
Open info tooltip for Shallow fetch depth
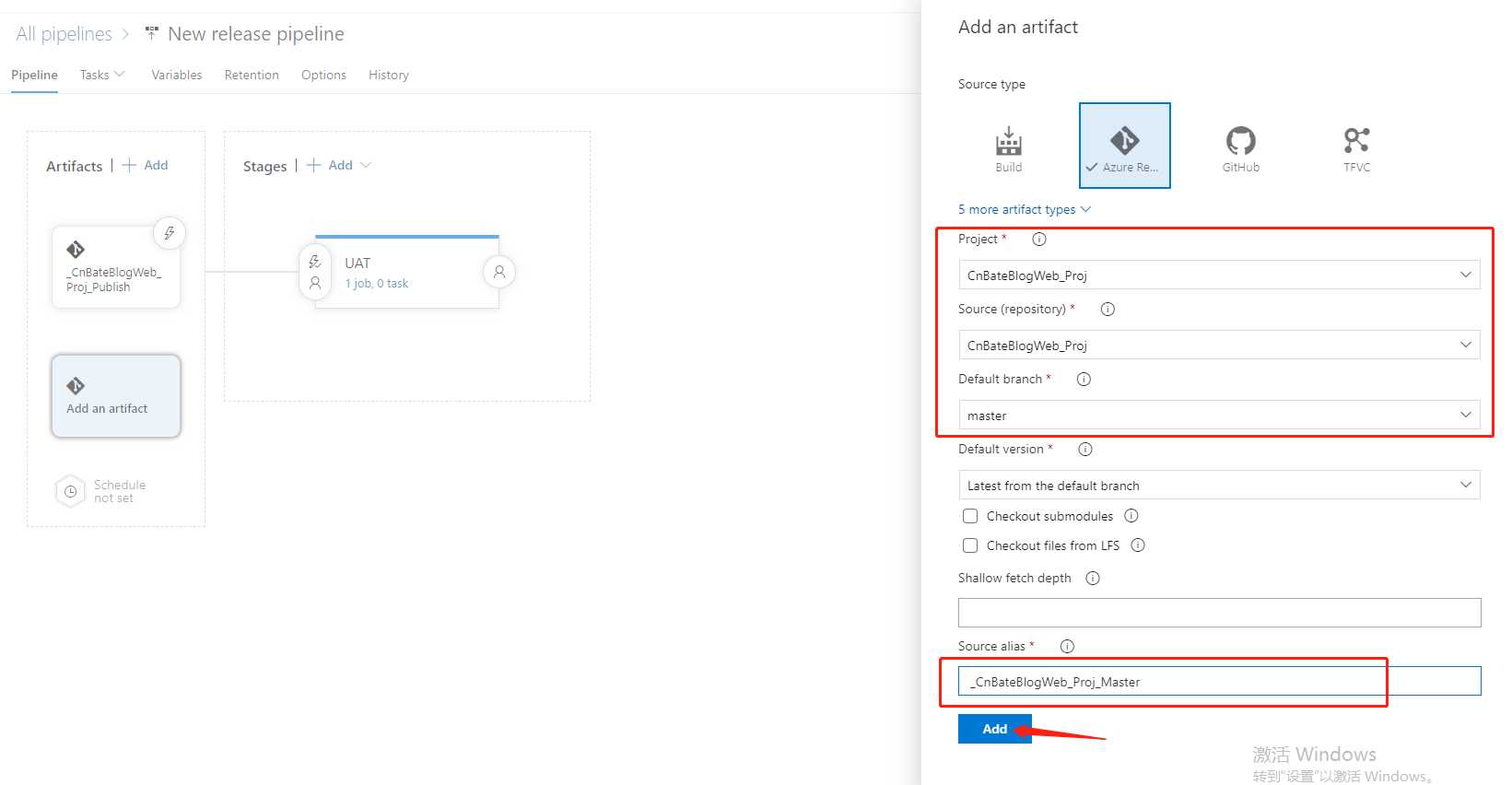coord(1093,579)
